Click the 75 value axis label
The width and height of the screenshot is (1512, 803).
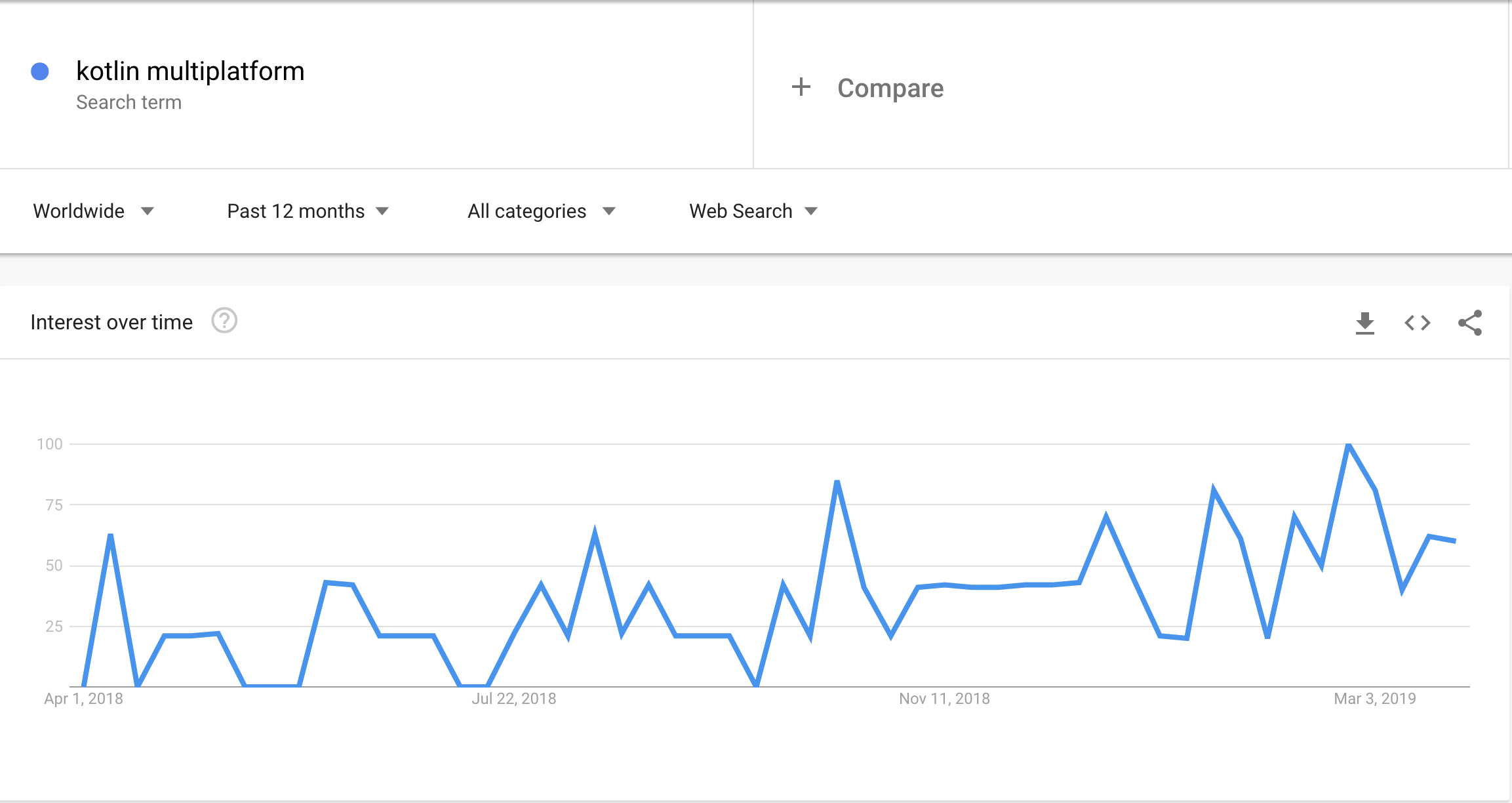coord(54,505)
